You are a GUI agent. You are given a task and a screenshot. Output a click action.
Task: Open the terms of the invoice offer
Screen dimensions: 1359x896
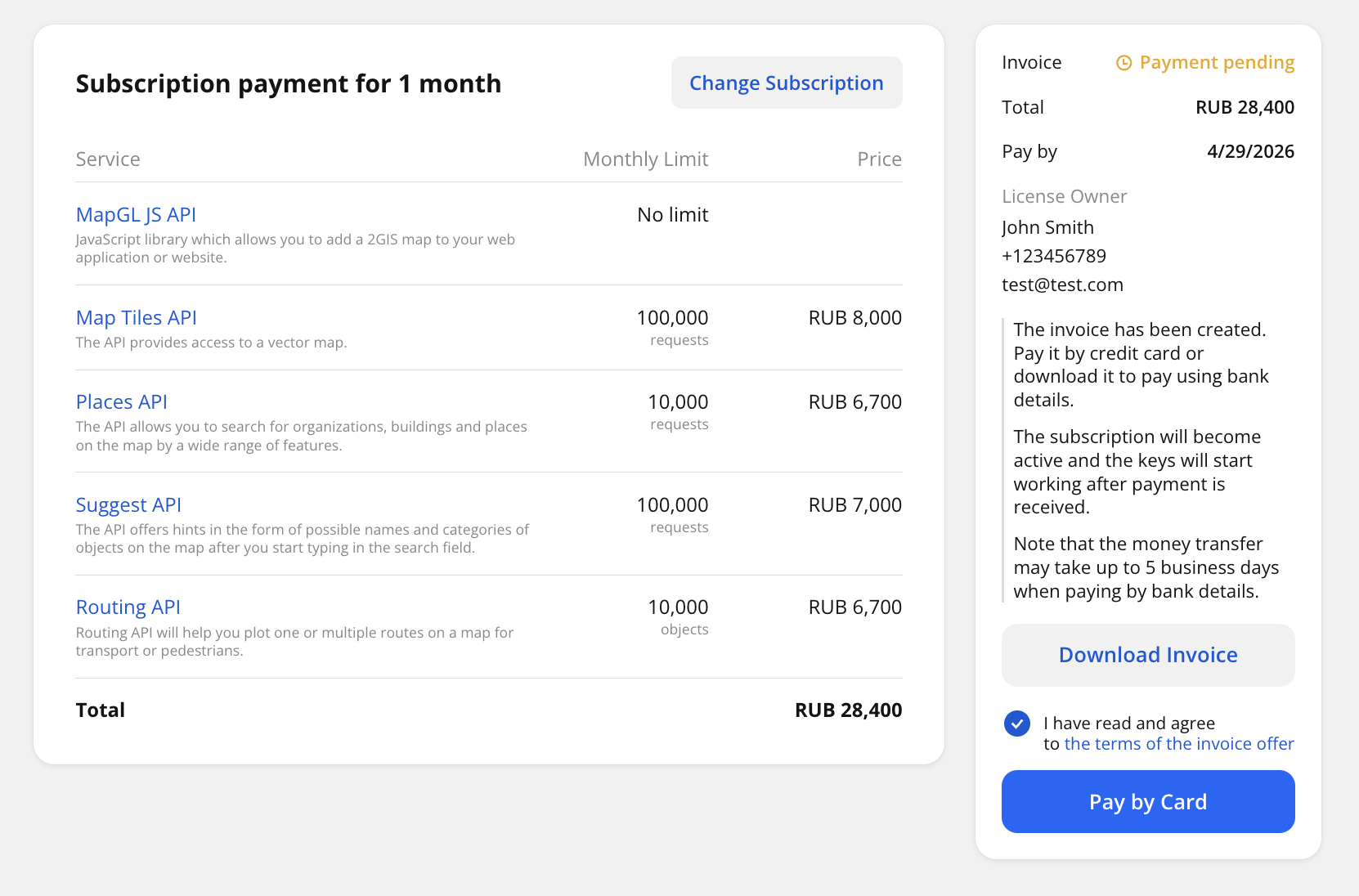click(x=1178, y=744)
